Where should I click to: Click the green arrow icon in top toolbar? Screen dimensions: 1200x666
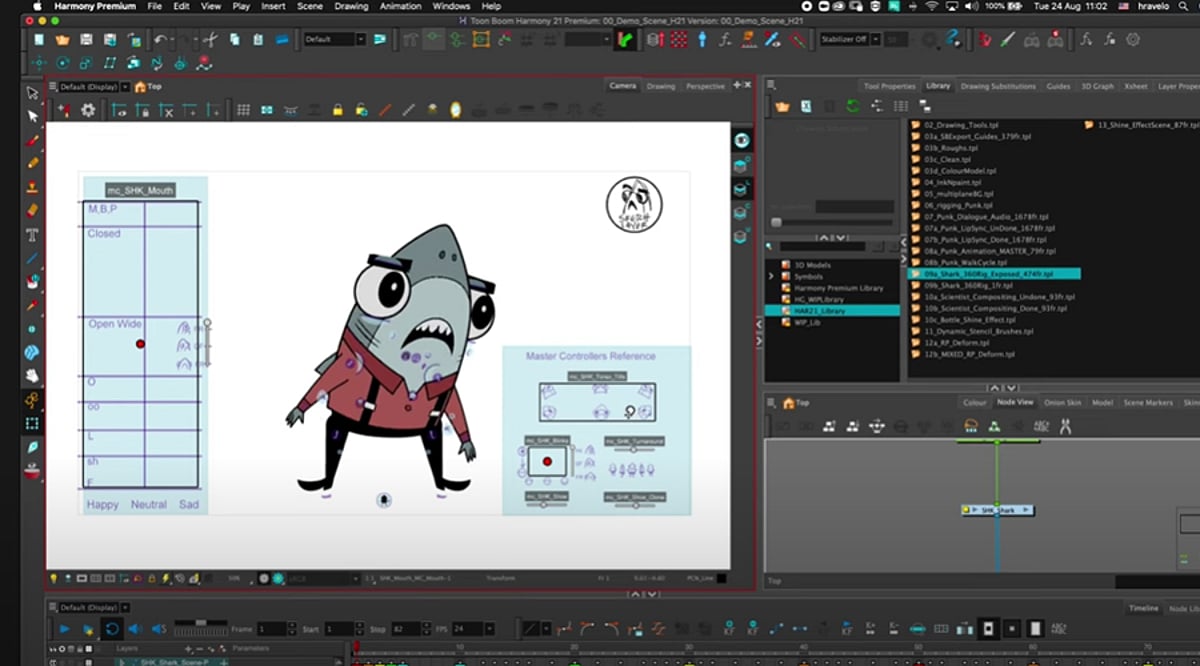tap(626, 40)
